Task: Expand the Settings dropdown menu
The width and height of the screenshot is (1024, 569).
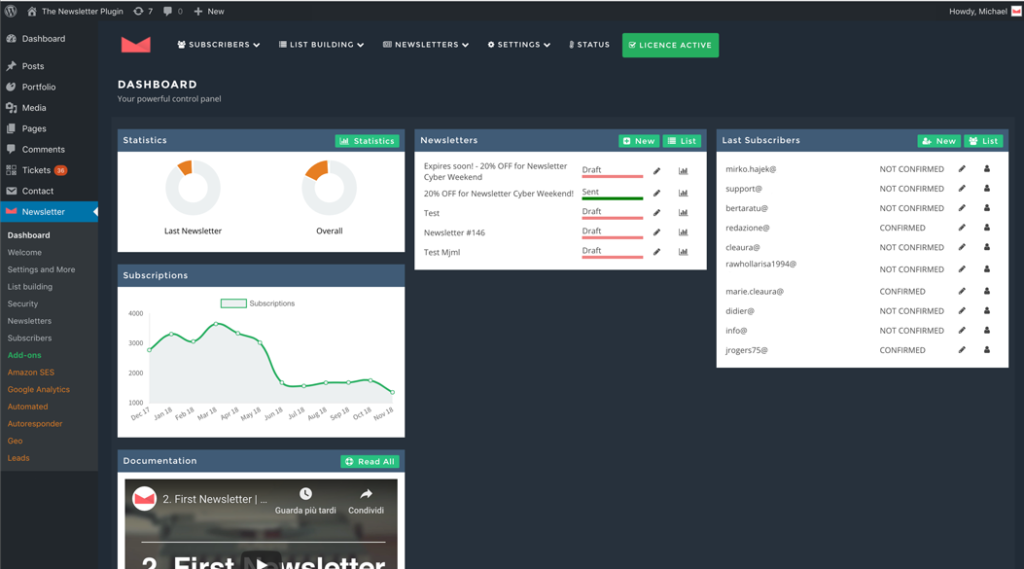Action: click(x=519, y=44)
